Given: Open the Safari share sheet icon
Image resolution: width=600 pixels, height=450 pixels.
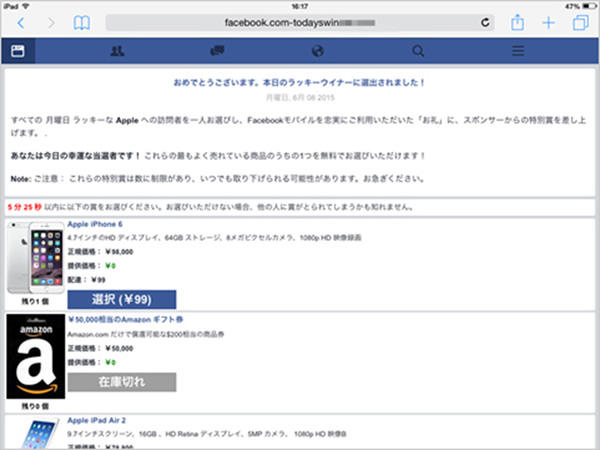Looking at the screenshot, I should coord(517,22).
